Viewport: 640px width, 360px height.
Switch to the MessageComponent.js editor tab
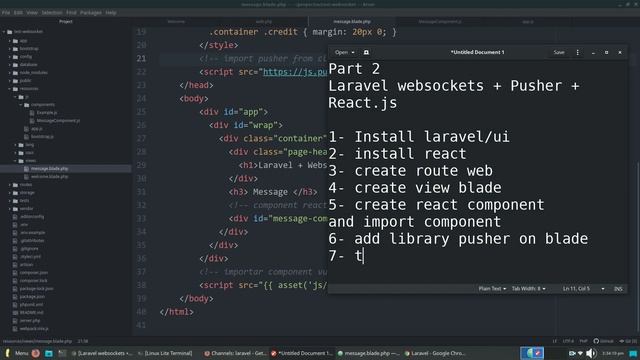click(x=440, y=22)
